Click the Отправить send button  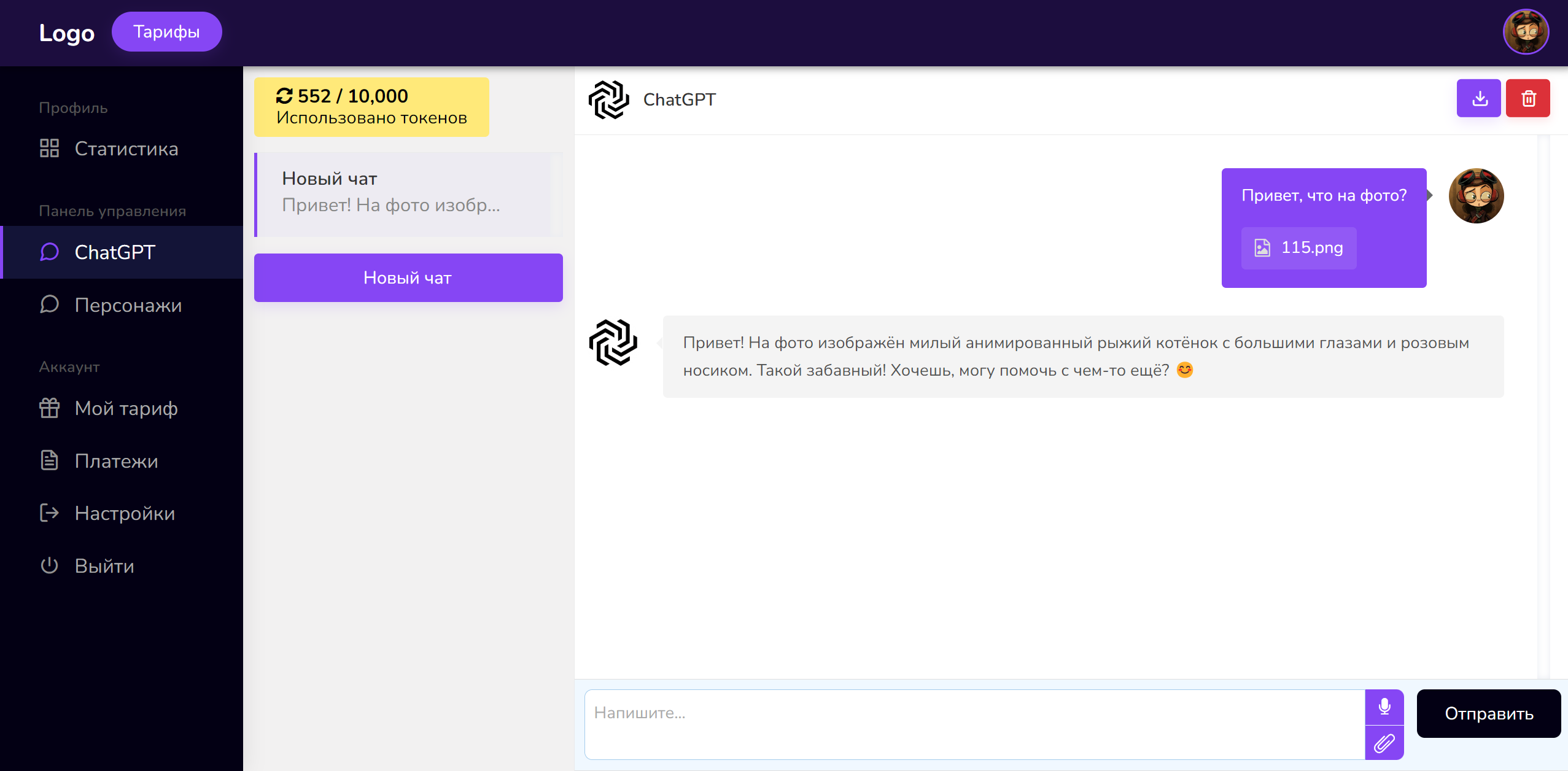(1488, 713)
